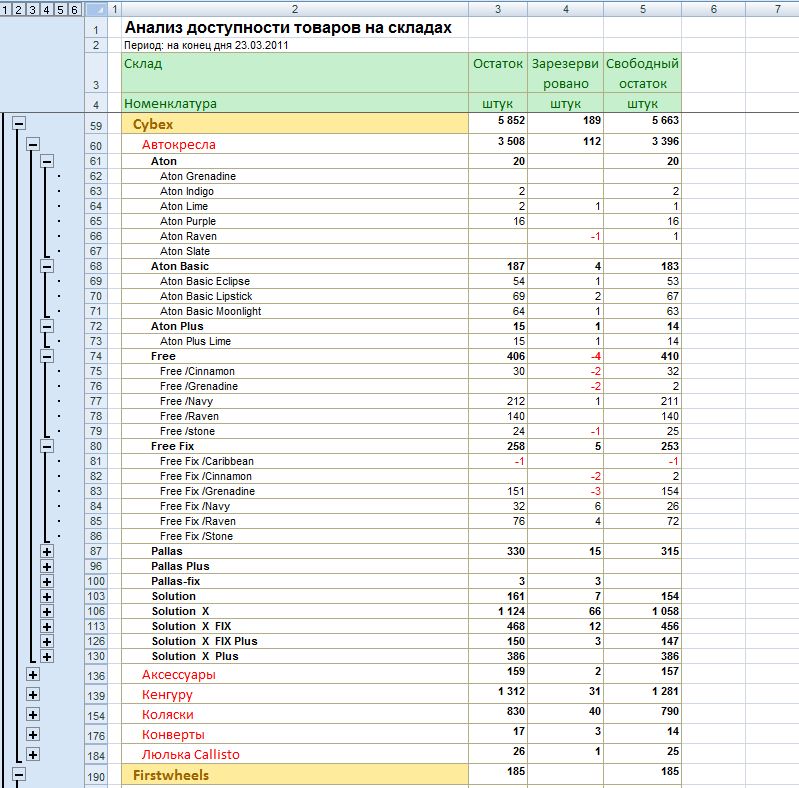Click the select-all corner box
This screenshot has width=799, height=788.
pos(96,9)
